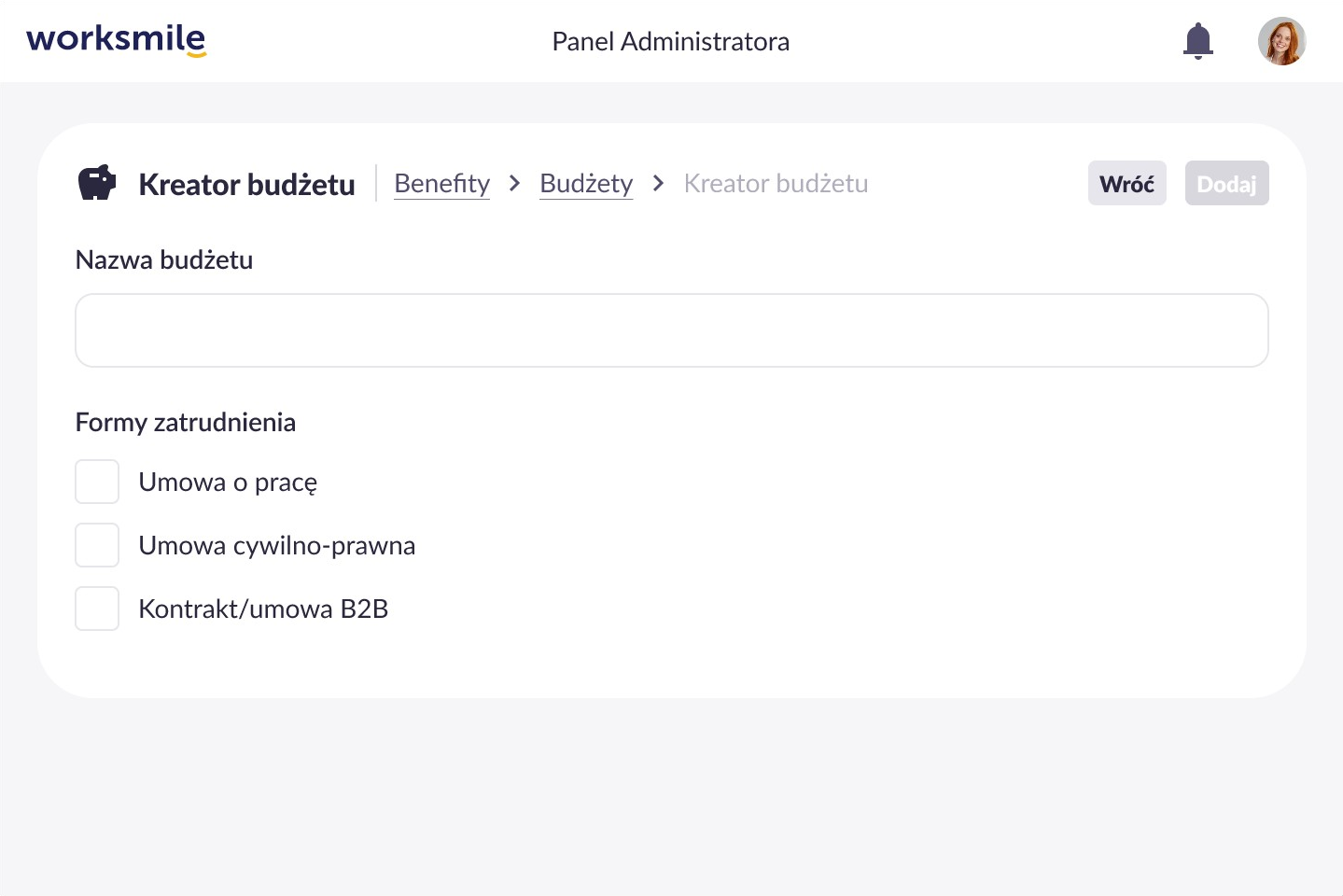Viewport: 1343px width, 896px height.
Task: Click the worksmile logo
Action: tap(116, 40)
